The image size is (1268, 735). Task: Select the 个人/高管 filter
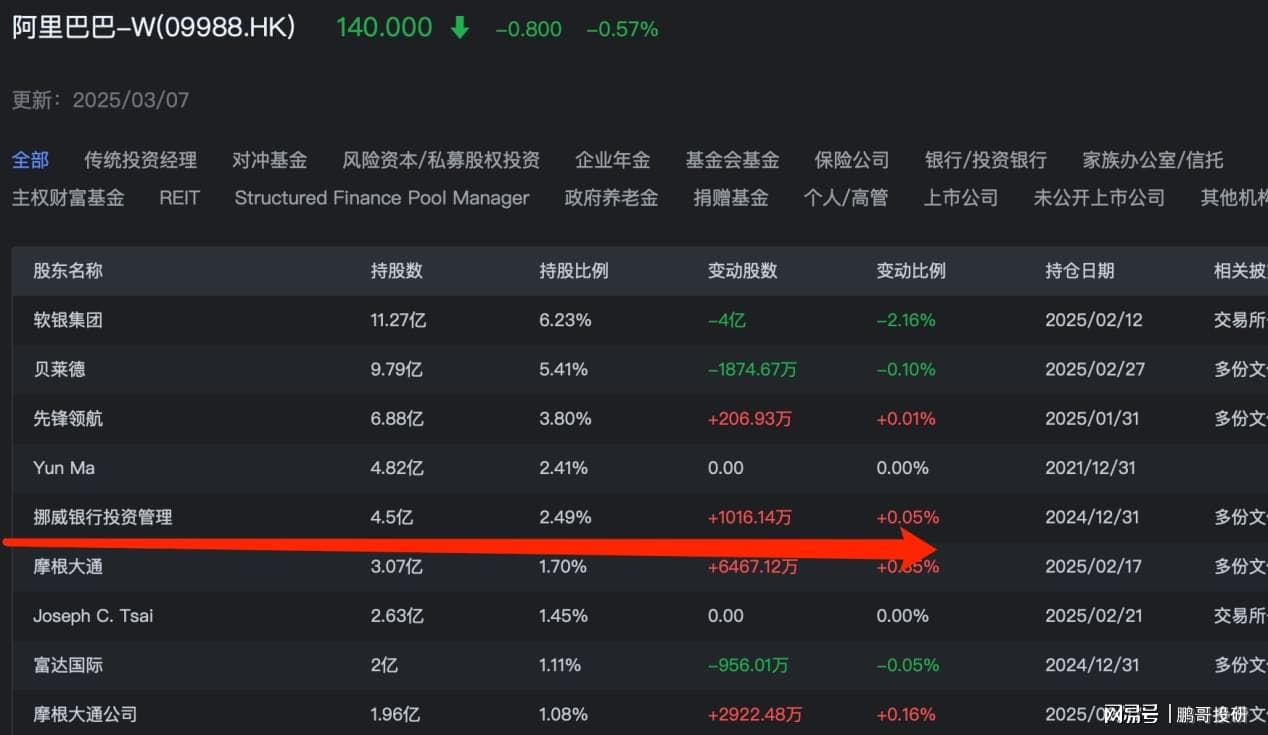coord(846,198)
